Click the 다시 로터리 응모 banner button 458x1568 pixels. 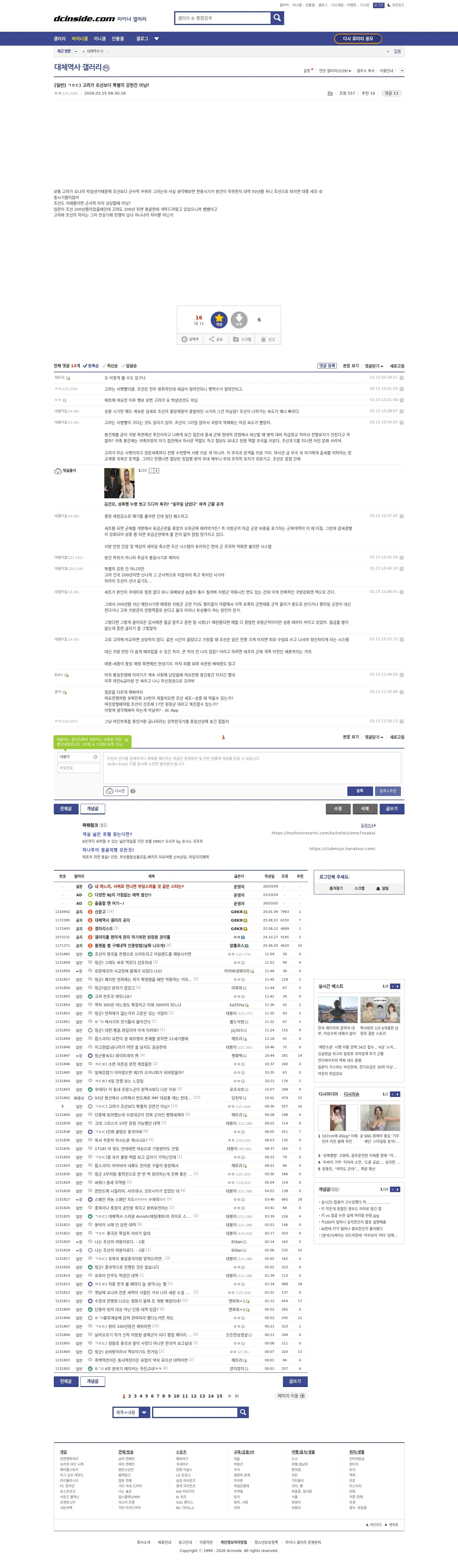tap(358, 38)
